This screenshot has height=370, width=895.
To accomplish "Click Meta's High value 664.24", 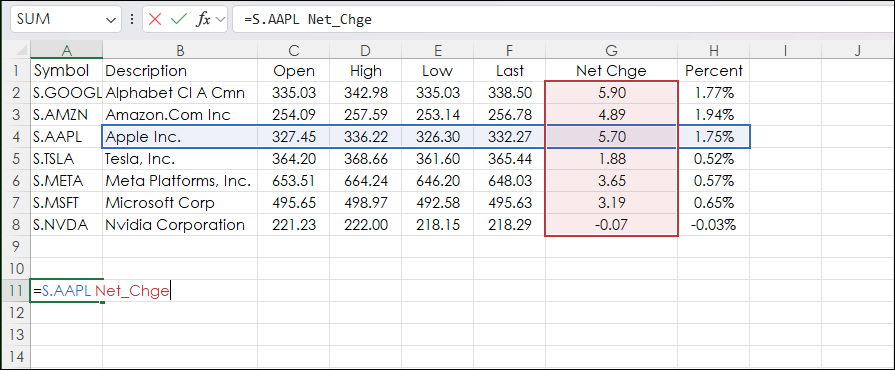I will (x=365, y=181).
